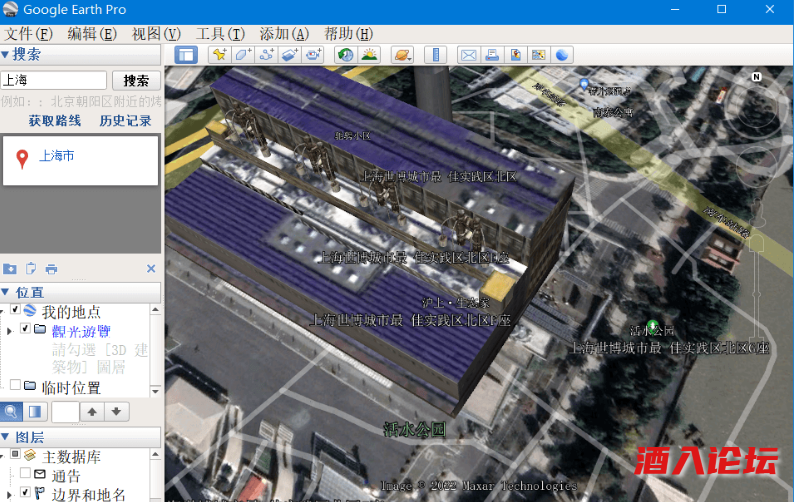The height and width of the screenshot is (502, 796).
Task: Click the 获取路线 link
Action: click(54, 121)
